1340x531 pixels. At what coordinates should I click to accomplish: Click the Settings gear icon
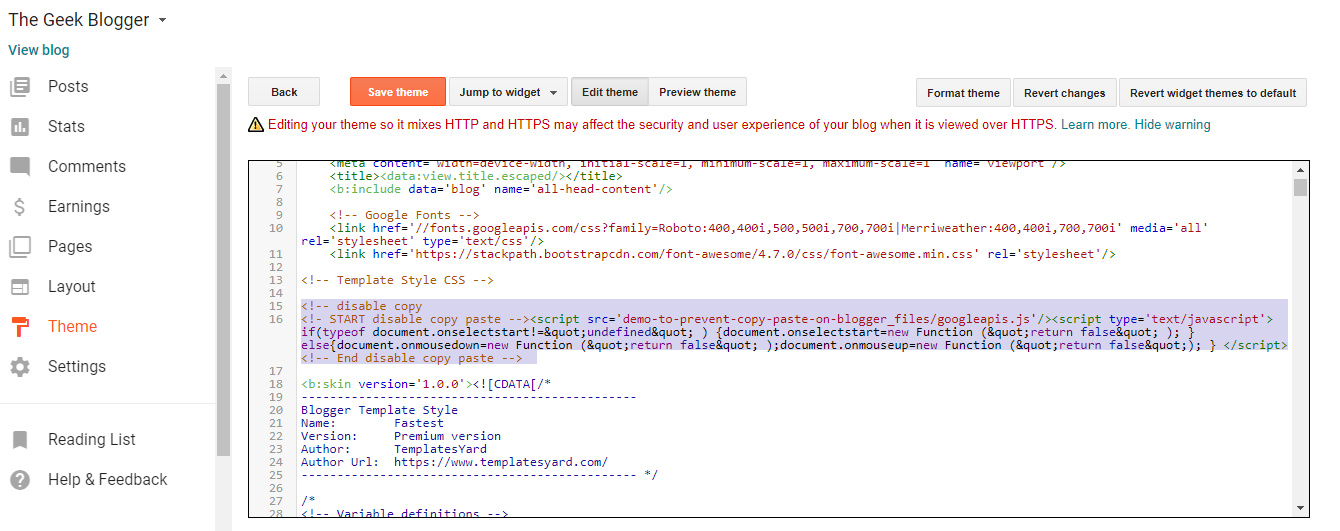tap(20, 367)
